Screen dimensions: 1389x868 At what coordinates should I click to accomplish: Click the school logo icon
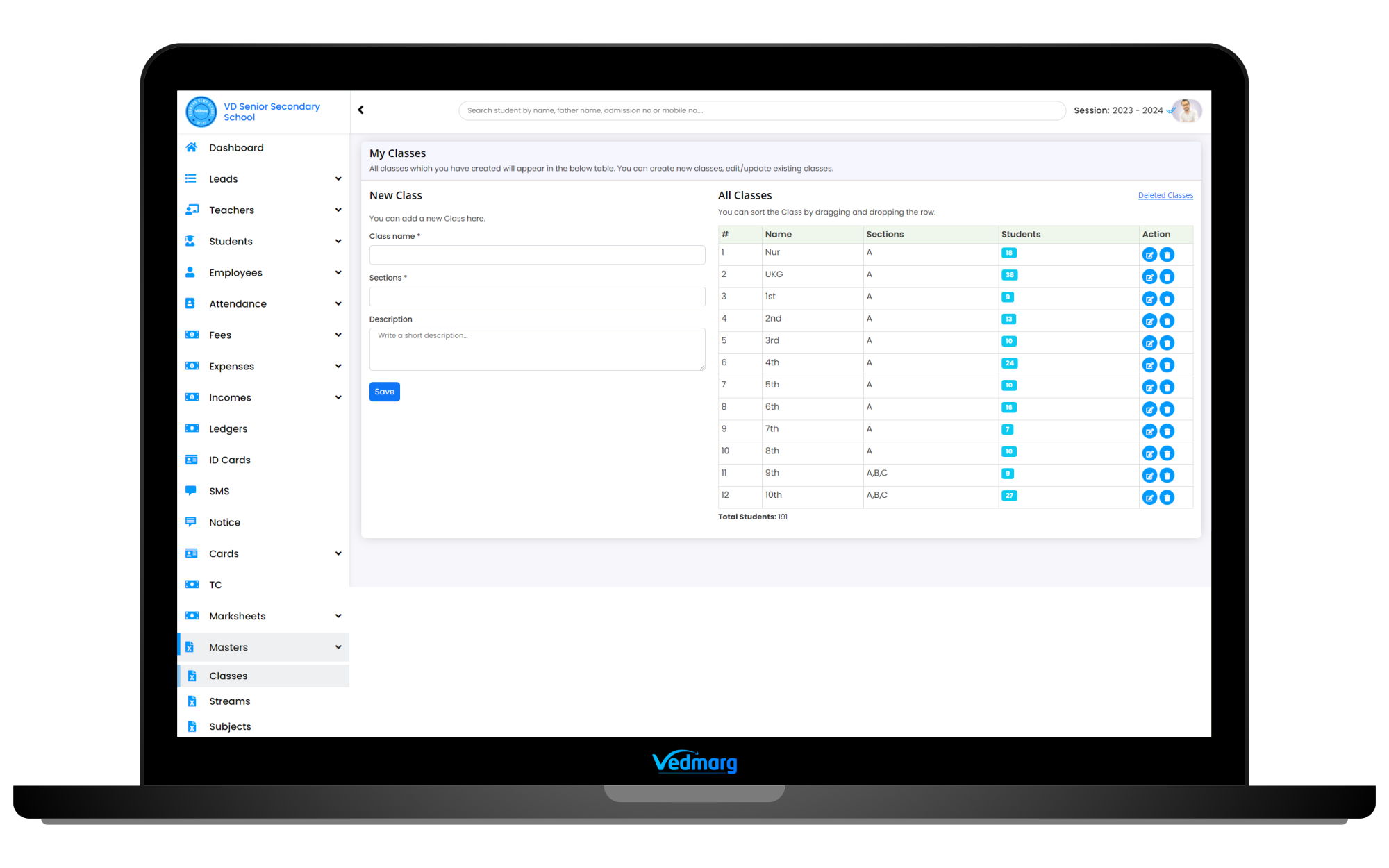pyautogui.click(x=201, y=111)
